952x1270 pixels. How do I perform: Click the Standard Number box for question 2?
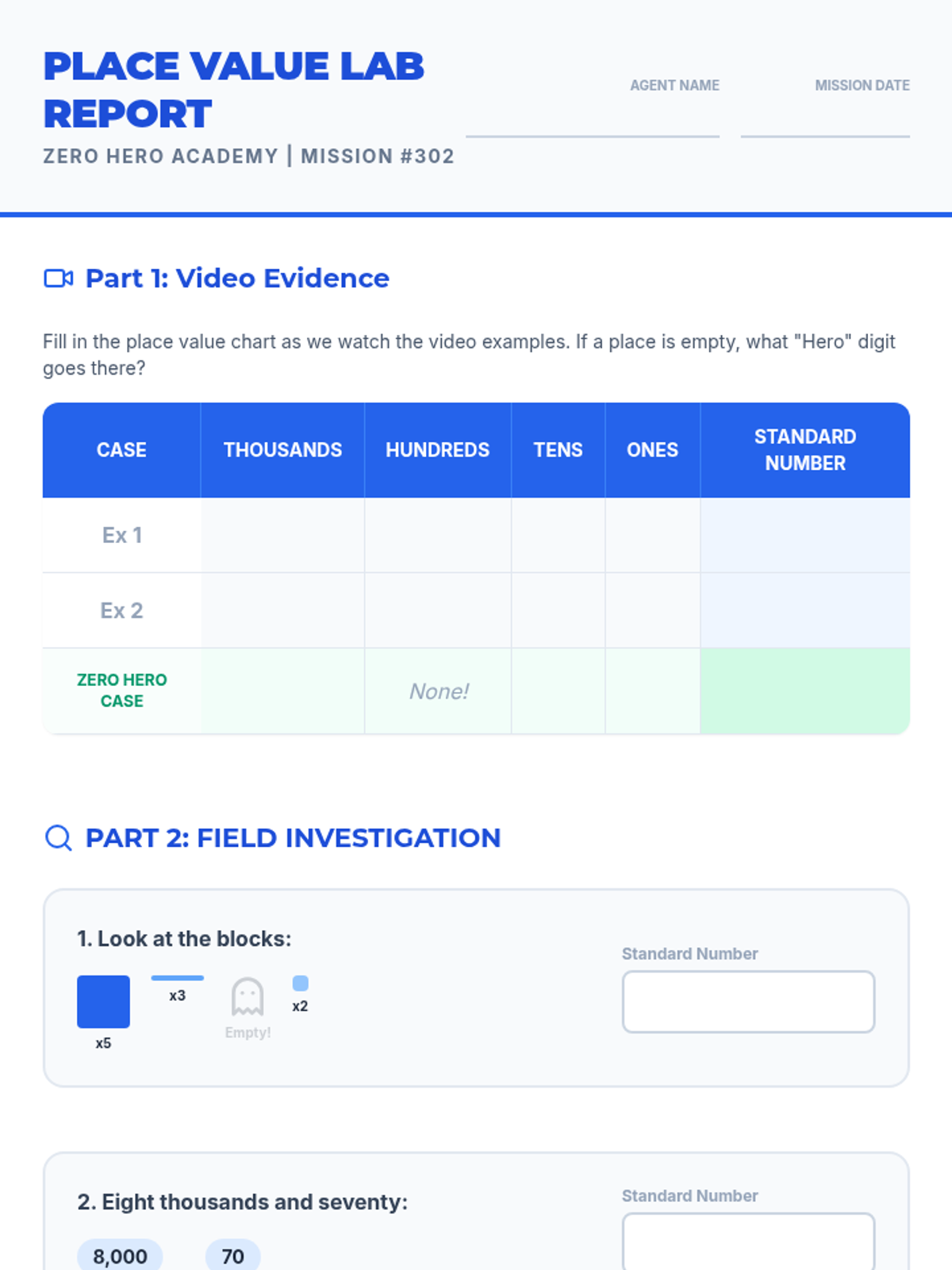click(748, 1242)
